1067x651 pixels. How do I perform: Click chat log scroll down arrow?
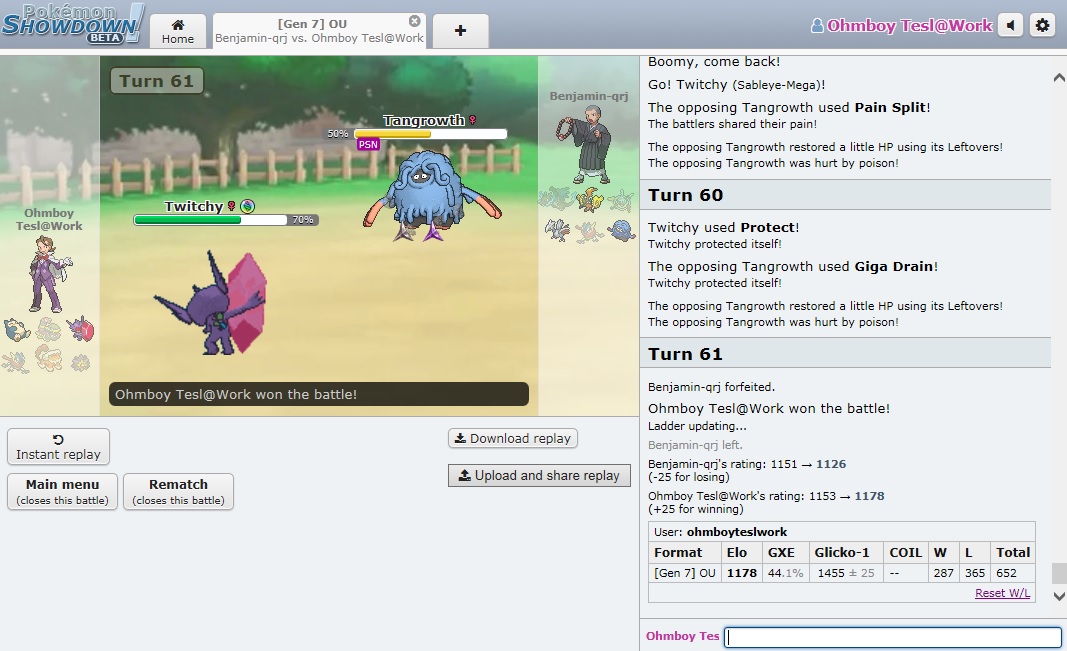click(1059, 597)
